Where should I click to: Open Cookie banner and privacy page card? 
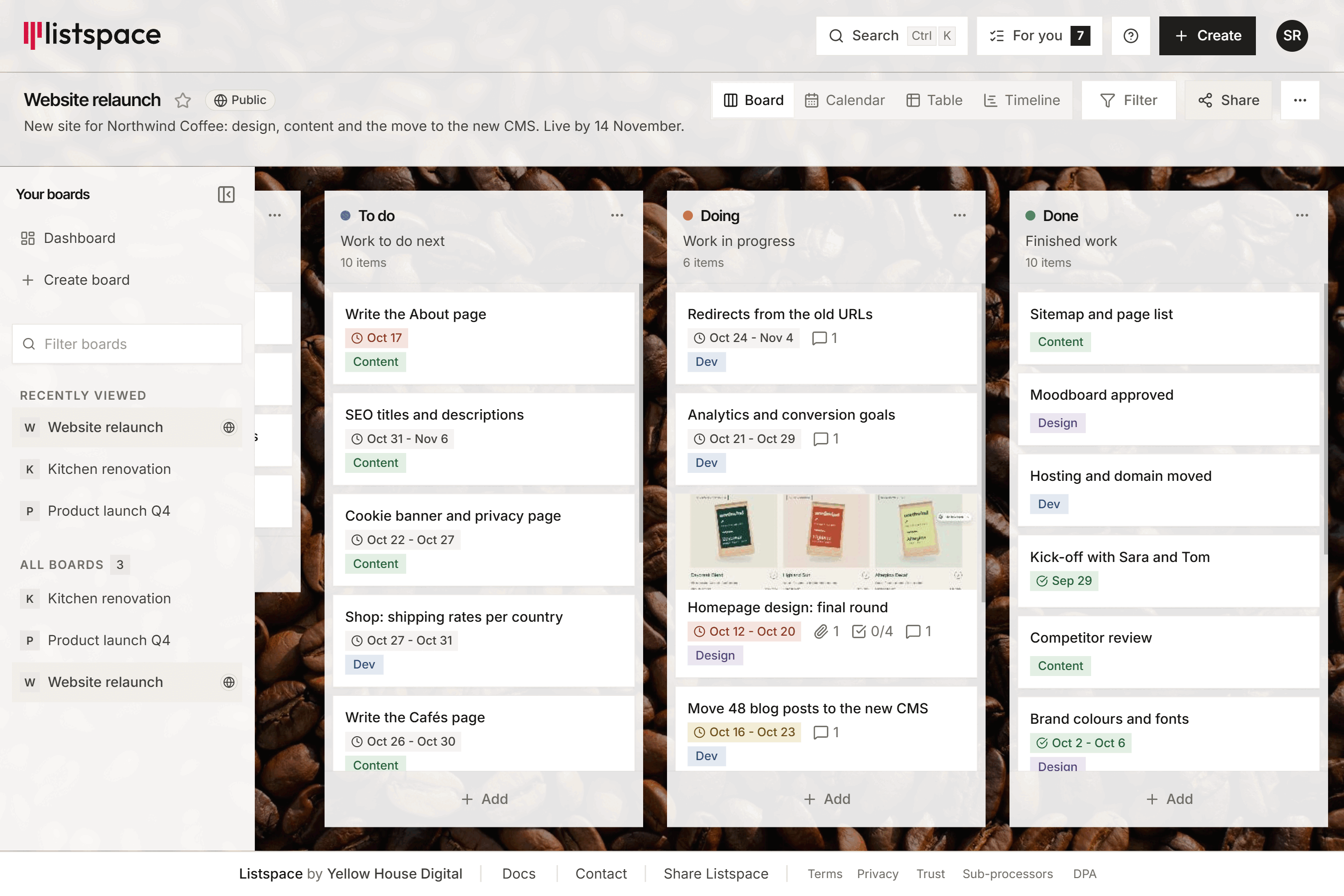(483, 540)
